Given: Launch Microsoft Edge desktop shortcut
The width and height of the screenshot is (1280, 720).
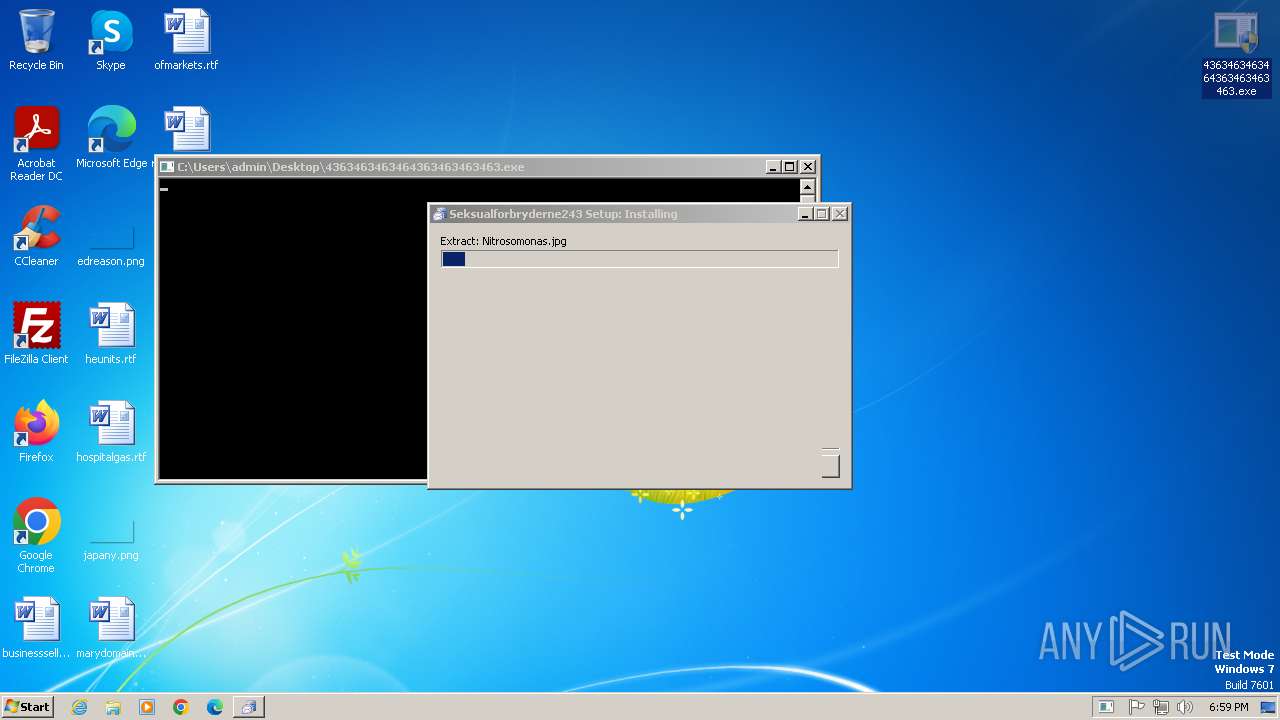Looking at the screenshot, I should pos(111,138).
